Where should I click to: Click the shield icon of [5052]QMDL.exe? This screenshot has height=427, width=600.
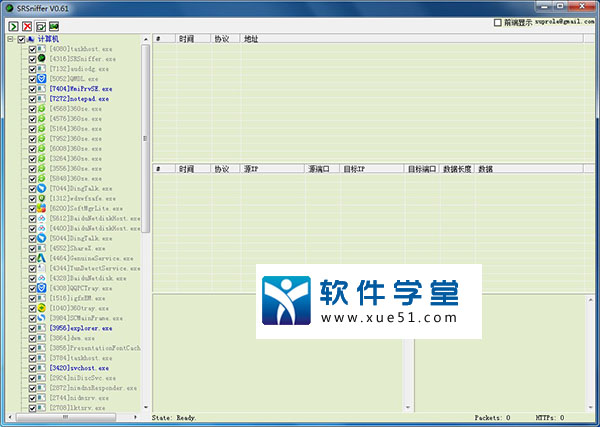pos(42,79)
